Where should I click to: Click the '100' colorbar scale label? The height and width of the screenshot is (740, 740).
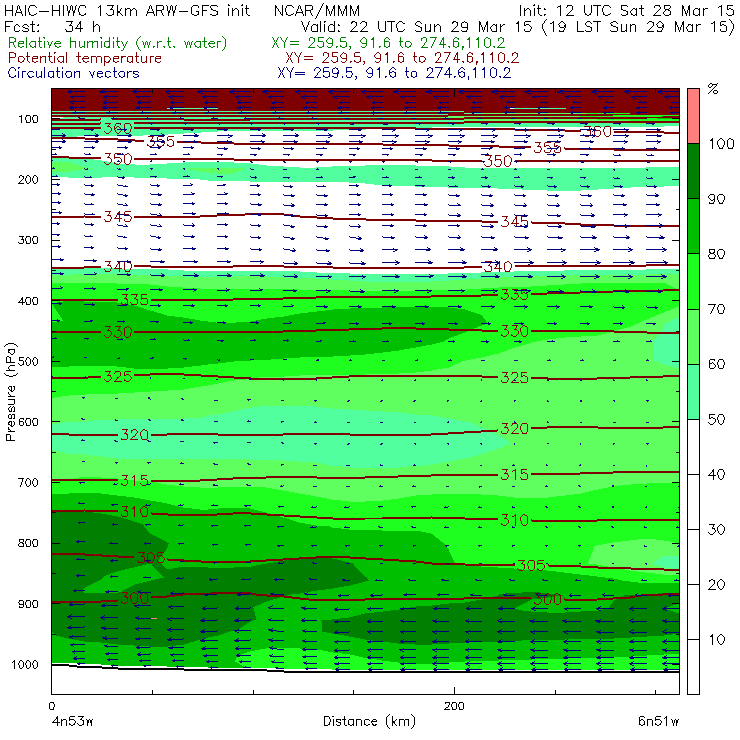(722, 143)
